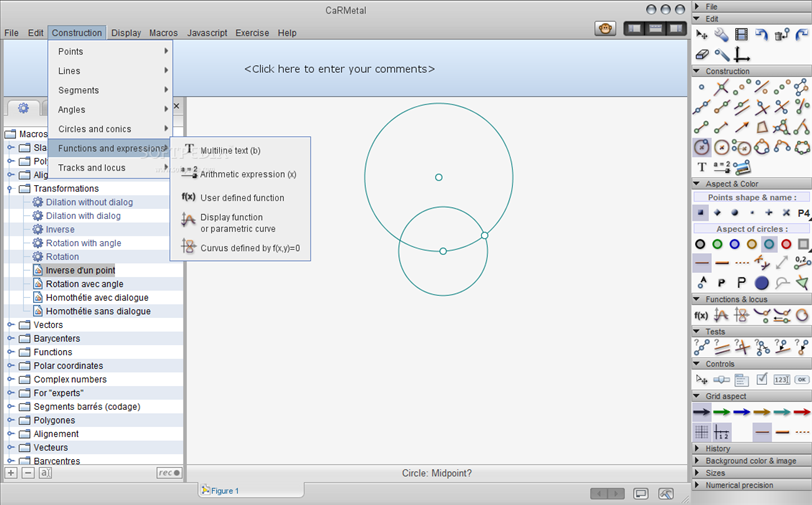Click the center point of the large circle
812x505 pixels.
point(439,177)
